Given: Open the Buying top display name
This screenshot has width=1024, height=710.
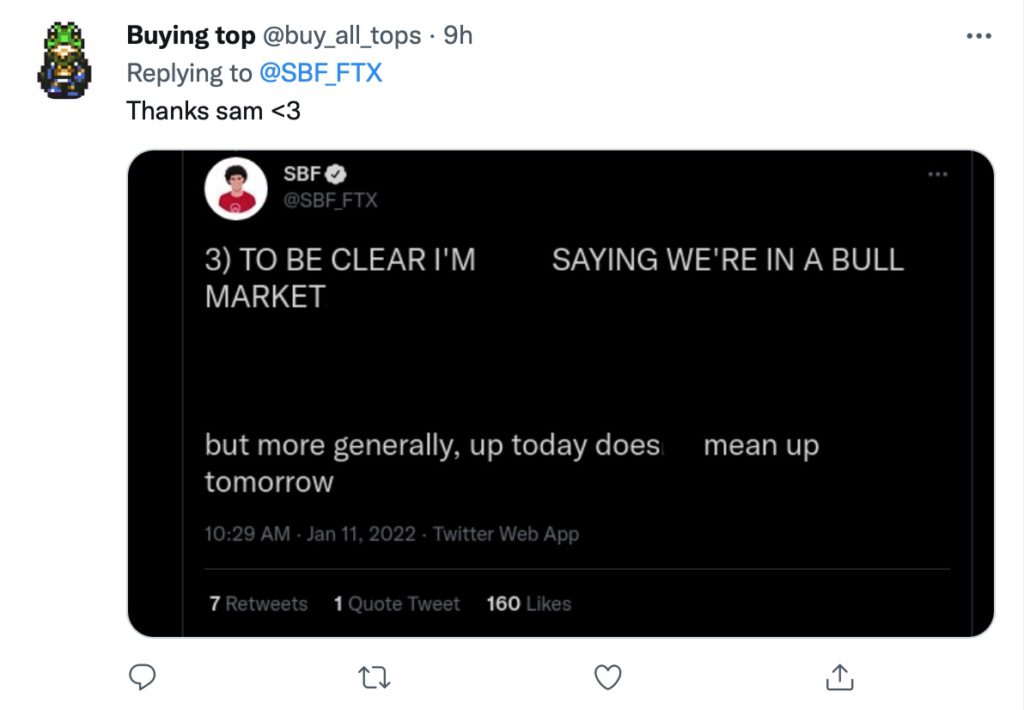Looking at the screenshot, I should coord(191,35).
